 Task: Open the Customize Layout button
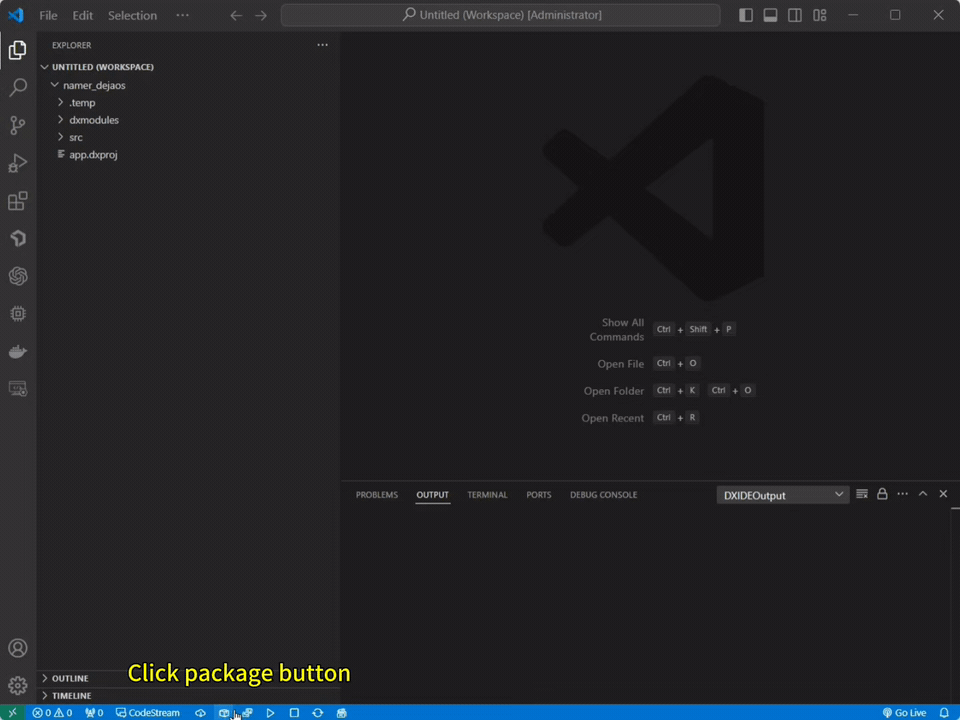(820, 15)
